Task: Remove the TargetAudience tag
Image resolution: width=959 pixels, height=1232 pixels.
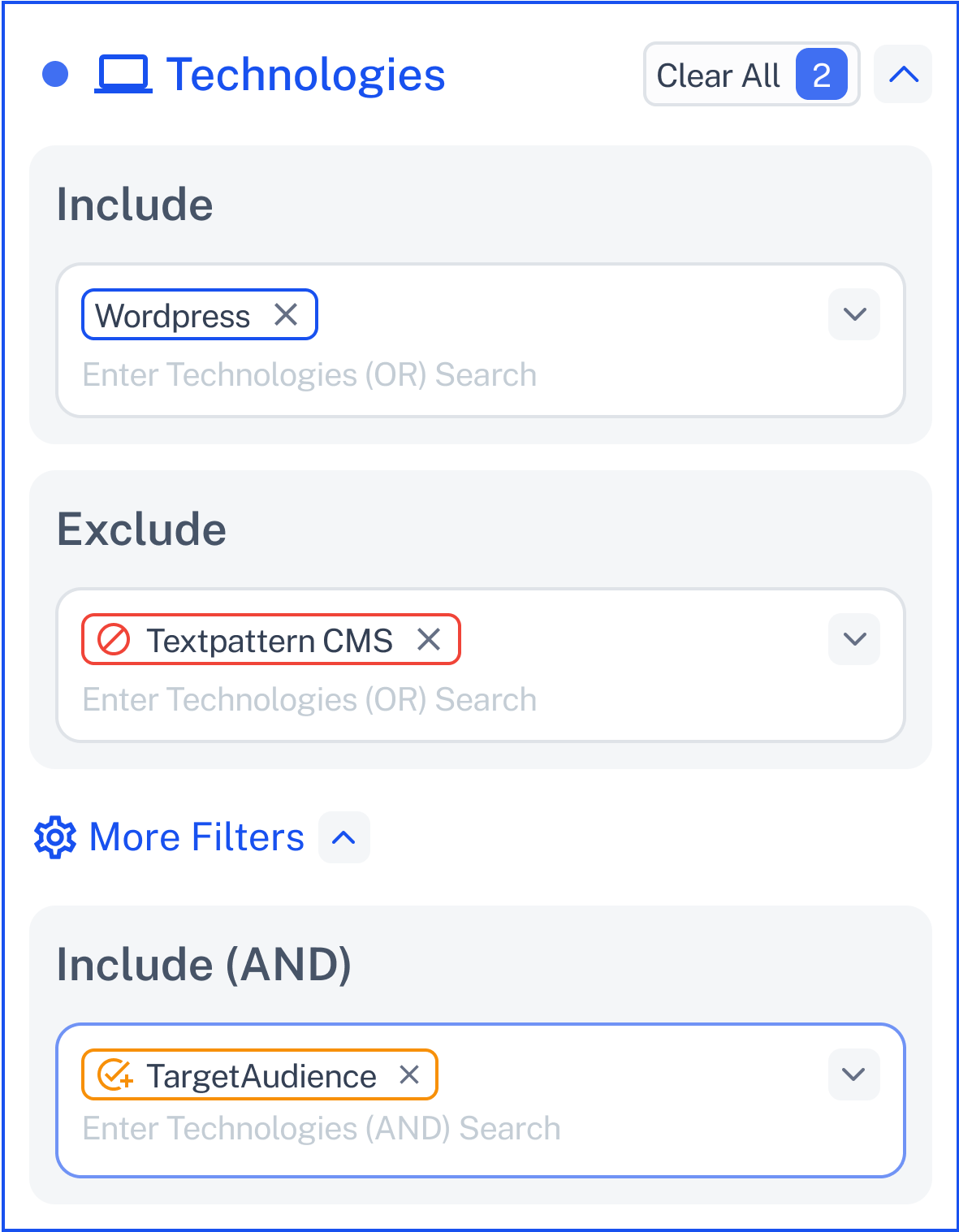Action: [x=409, y=1074]
